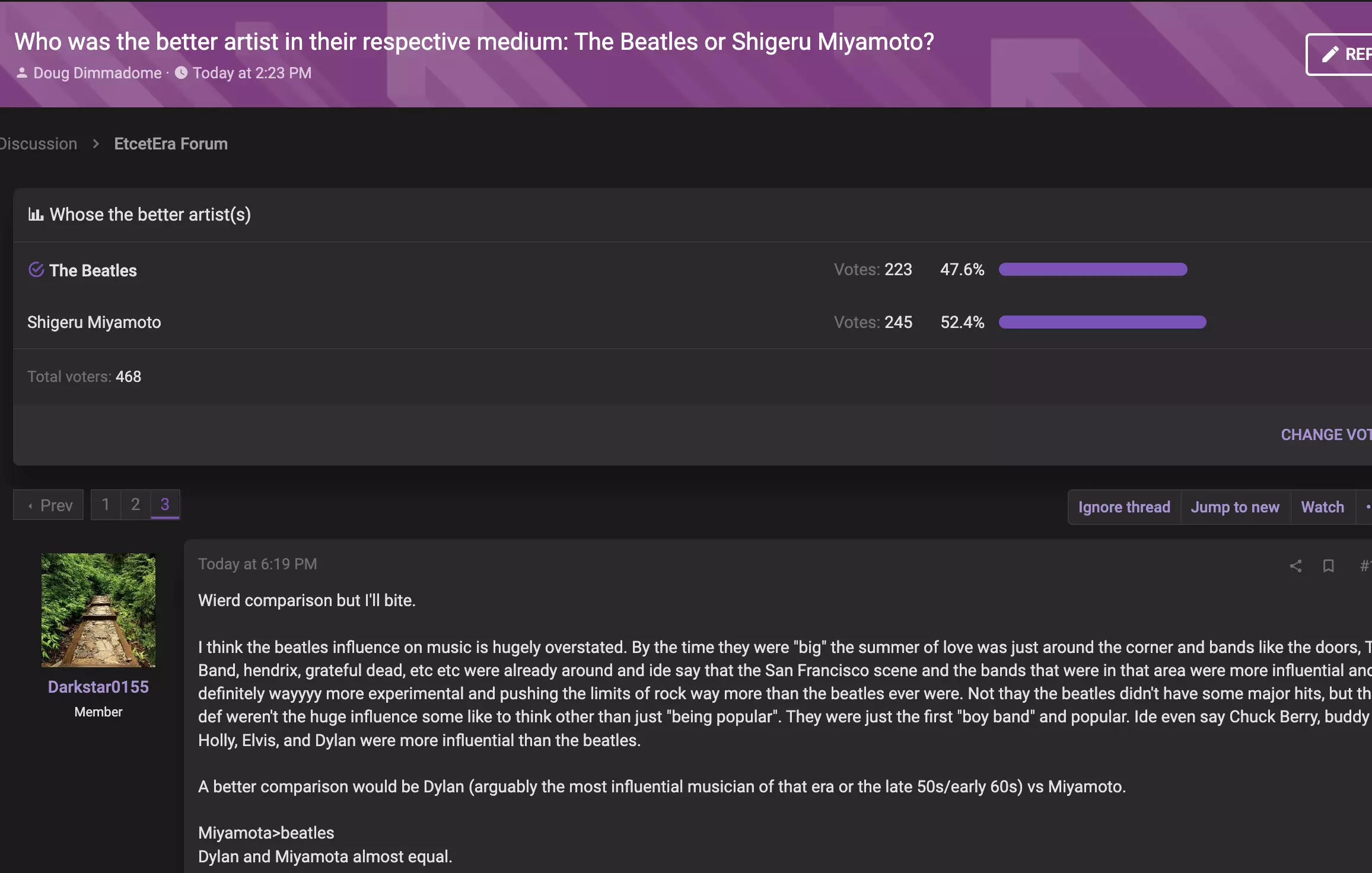This screenshot has height=873, width=1372.
Task: Click the 52.4% percentage value
Action: (962, 322)
